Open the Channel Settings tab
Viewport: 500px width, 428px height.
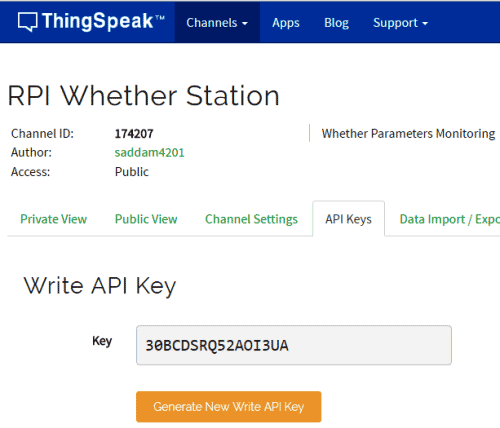click(x=251, y=219)
